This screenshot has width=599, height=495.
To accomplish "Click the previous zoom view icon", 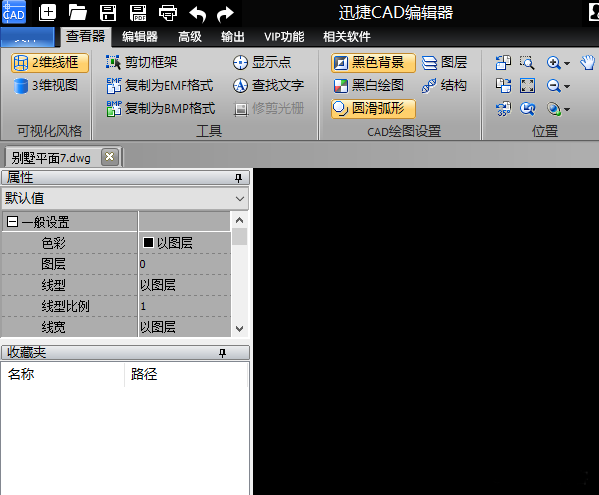I will [x=527, y=109].
